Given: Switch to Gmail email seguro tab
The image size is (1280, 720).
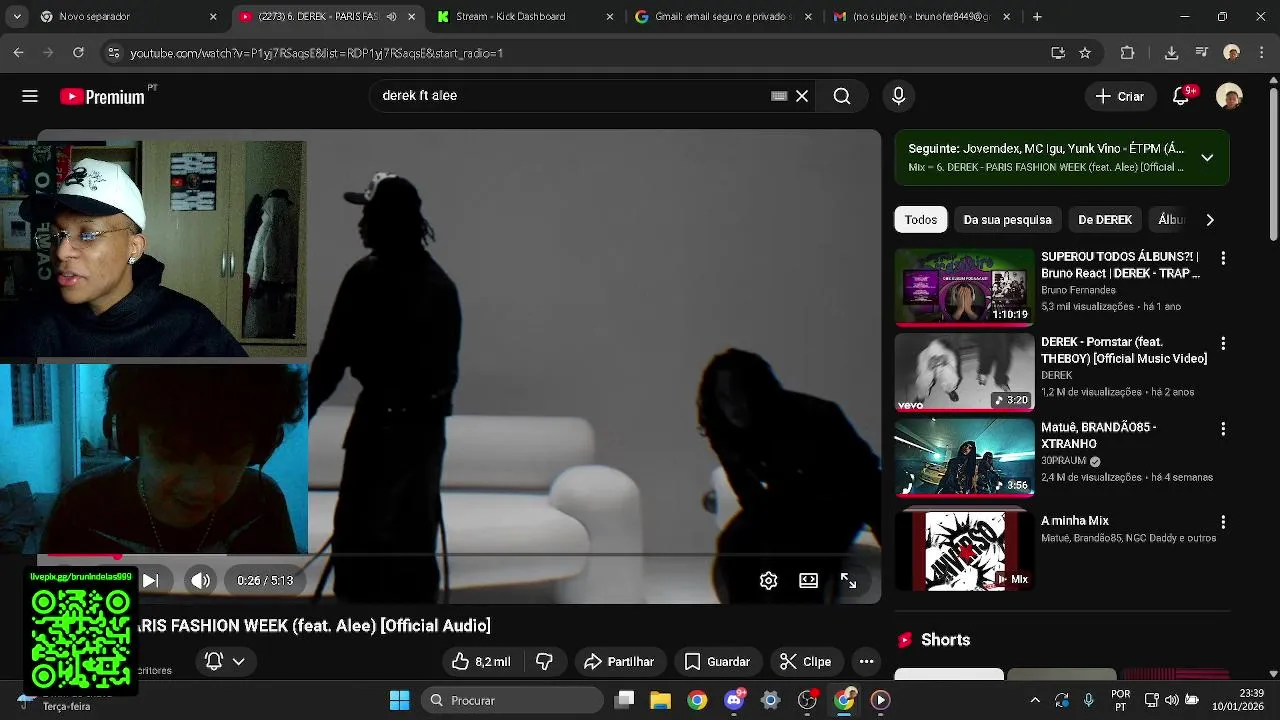Looking at the screenshot, I should pos(725,17).
